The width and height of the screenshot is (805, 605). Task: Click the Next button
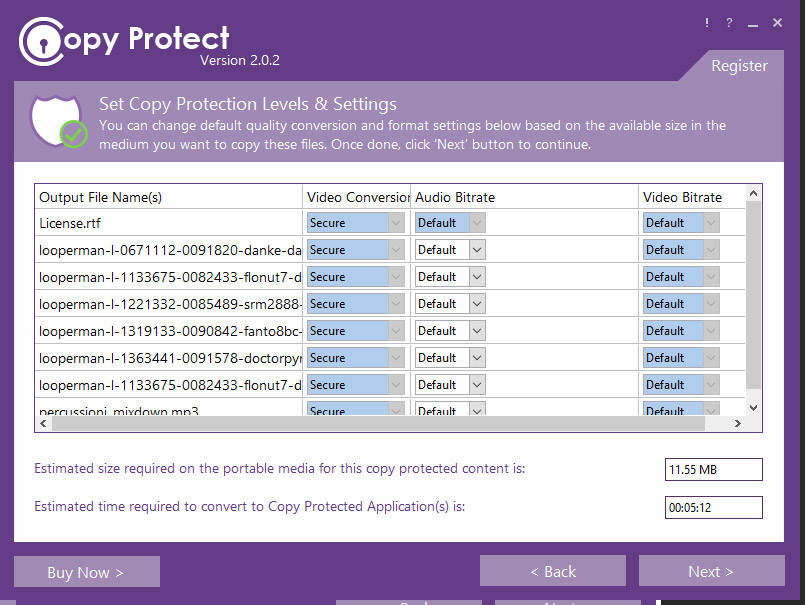click(711, 571)
